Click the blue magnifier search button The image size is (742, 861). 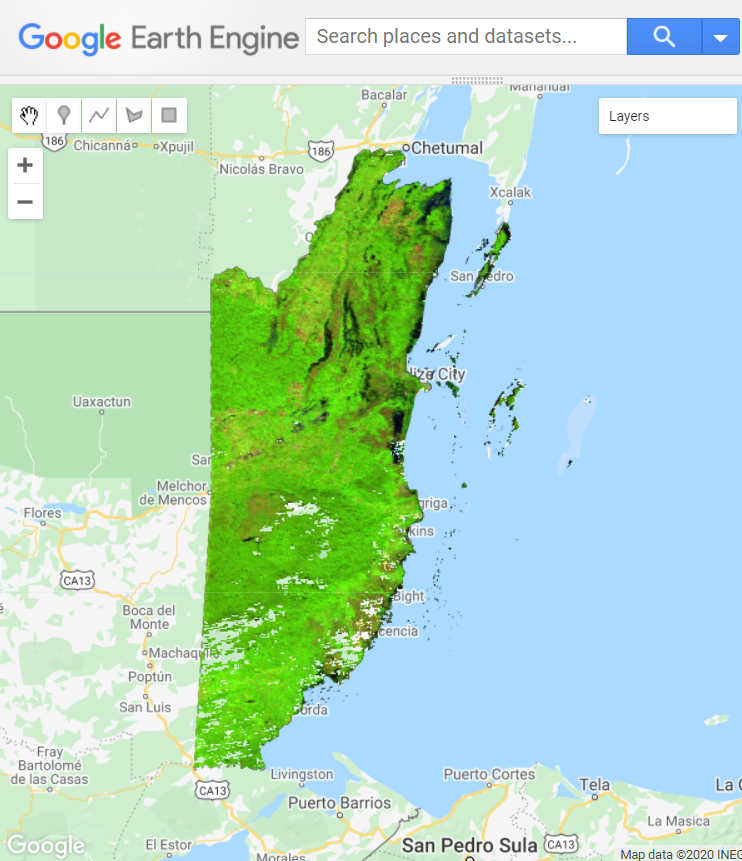tap(664, 37)
